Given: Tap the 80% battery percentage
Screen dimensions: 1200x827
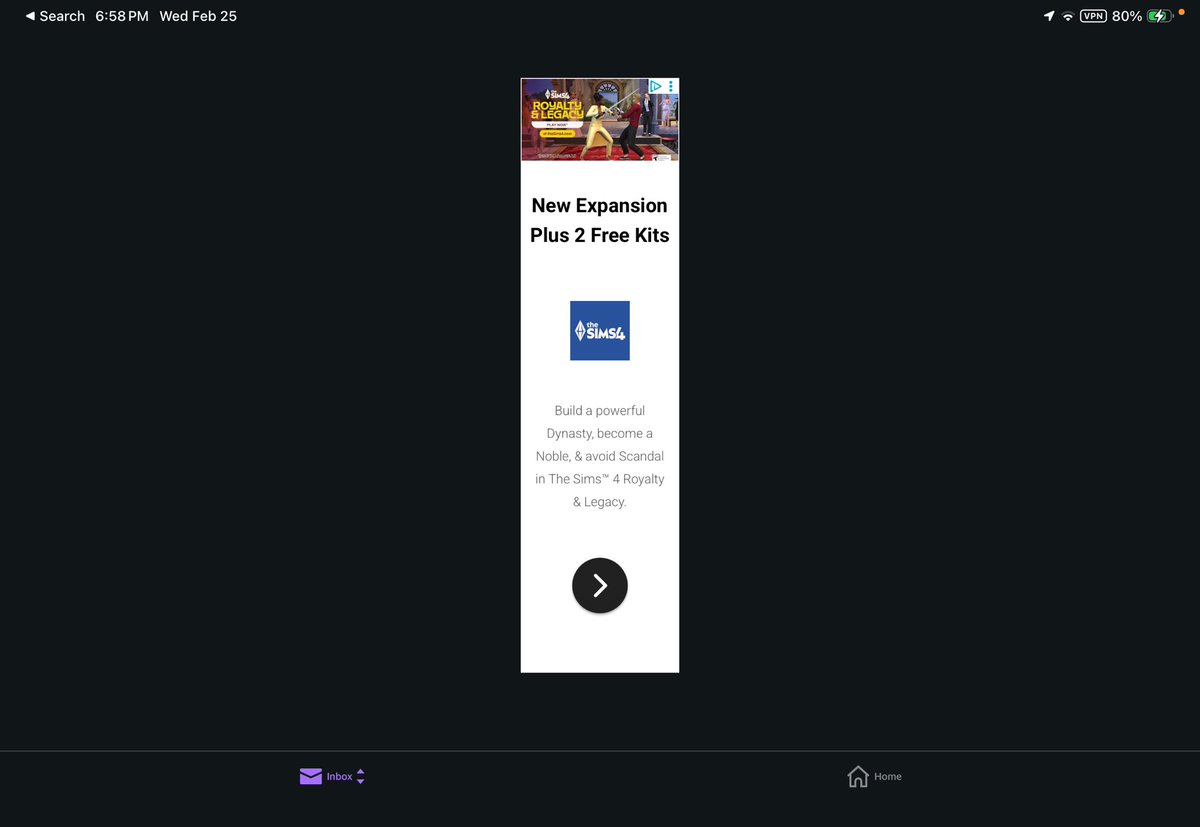Looking at the screenshot, I should click(x=1127, y=16).
